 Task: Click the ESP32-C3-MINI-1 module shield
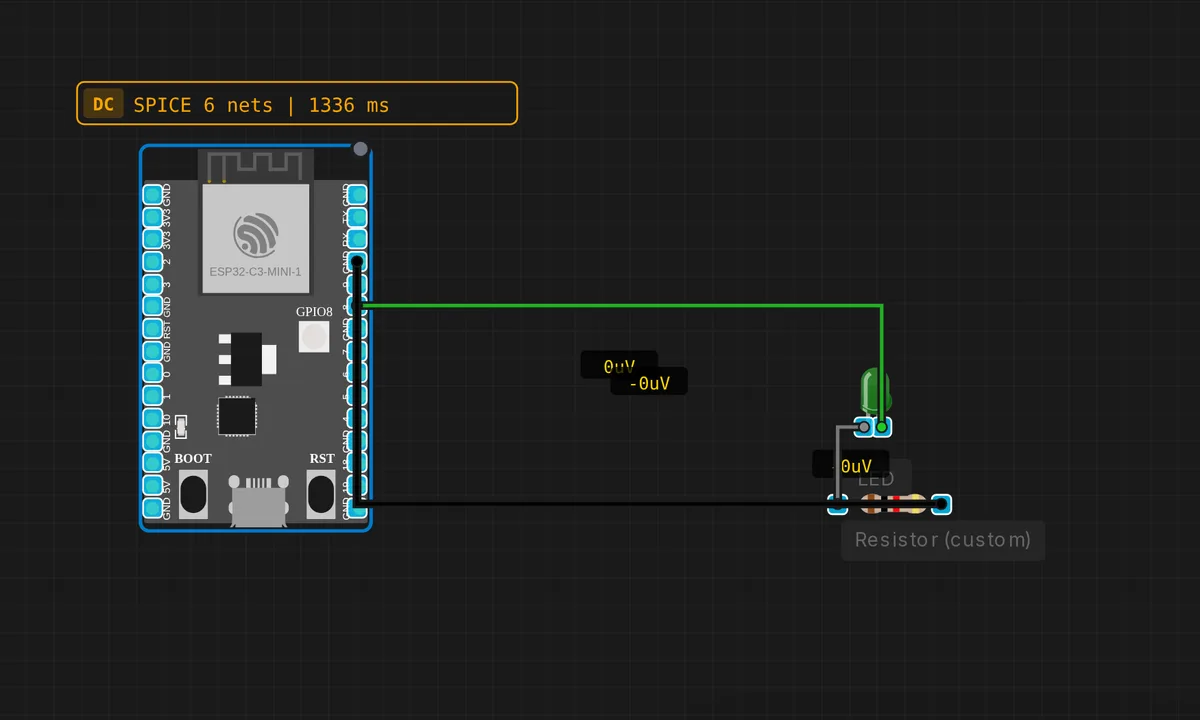(255, 238)
